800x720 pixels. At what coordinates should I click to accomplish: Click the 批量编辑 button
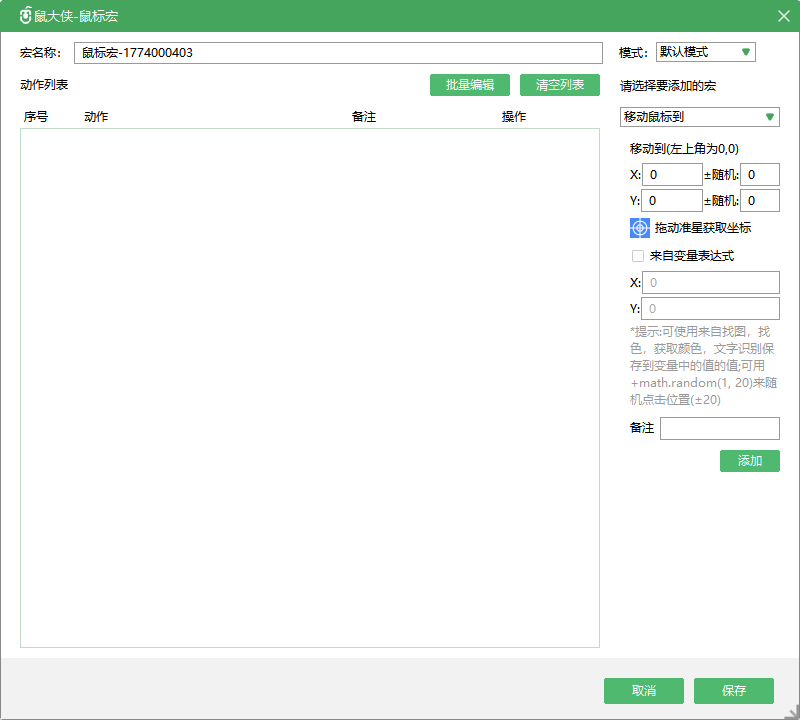[470, 85]
